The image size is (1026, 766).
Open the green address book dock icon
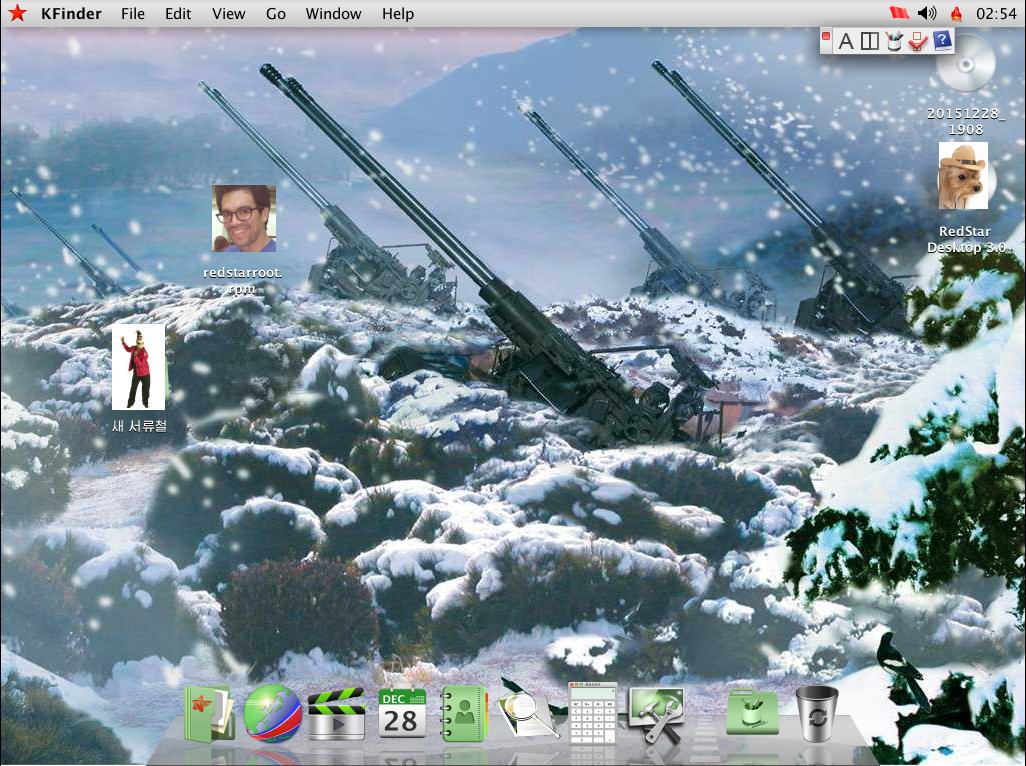[x=463, y=714]
